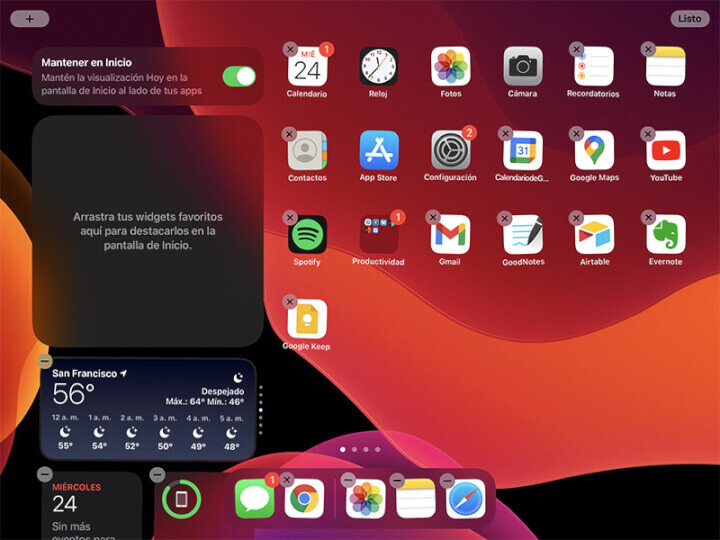Delete Home-screen Notas app using its X badge

[648, 49]
